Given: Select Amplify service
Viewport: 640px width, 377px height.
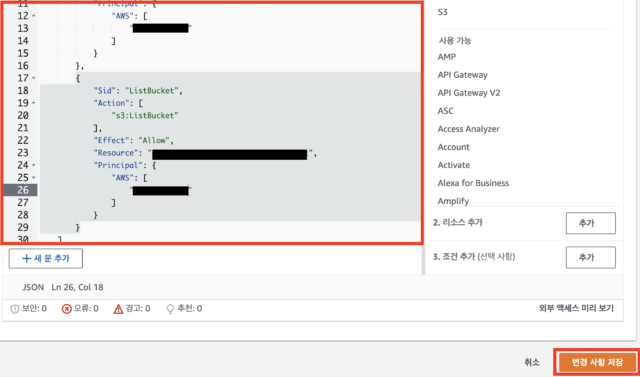Looking at the screenshot, I should pyautogui.click(x=453, y=201).
